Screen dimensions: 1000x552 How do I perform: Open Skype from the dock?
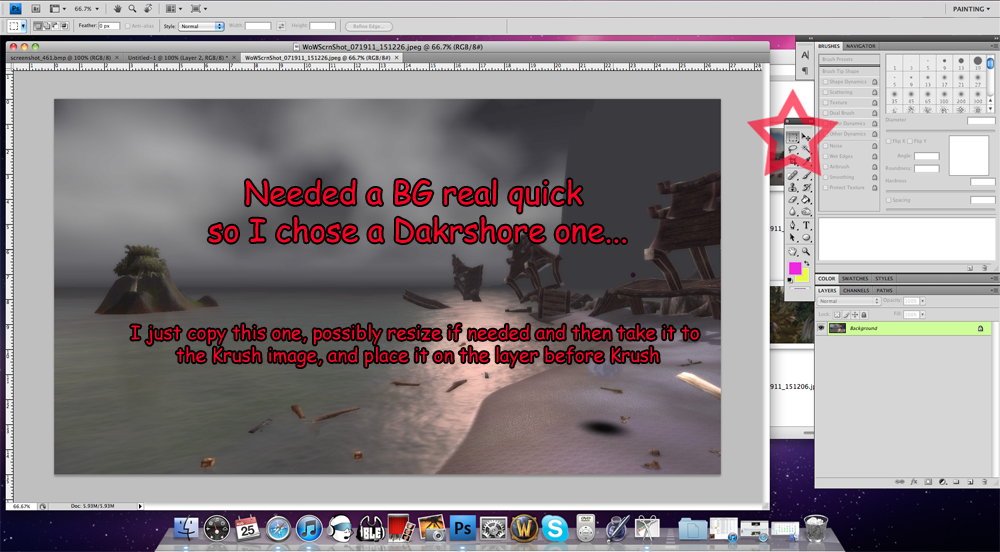coord(555,528)
